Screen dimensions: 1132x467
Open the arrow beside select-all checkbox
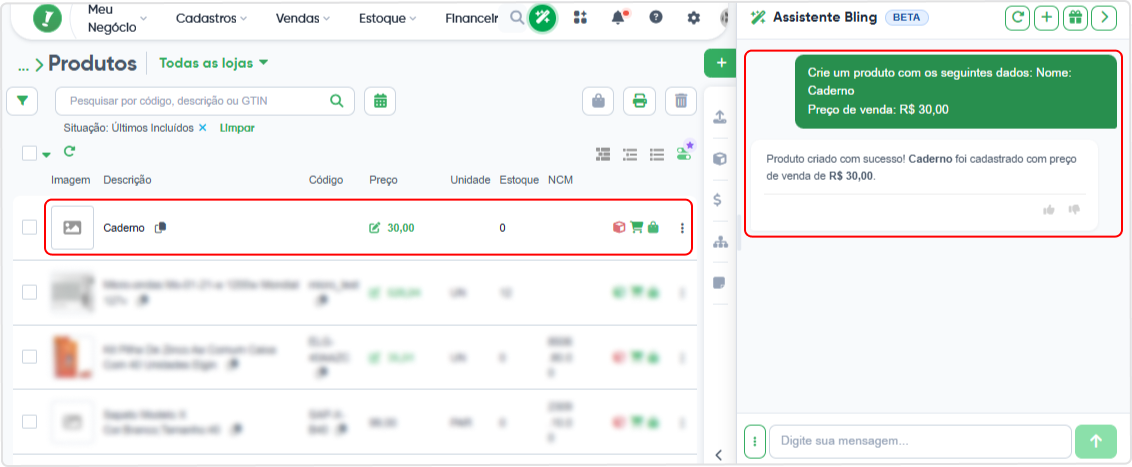(x=47, y=154)
